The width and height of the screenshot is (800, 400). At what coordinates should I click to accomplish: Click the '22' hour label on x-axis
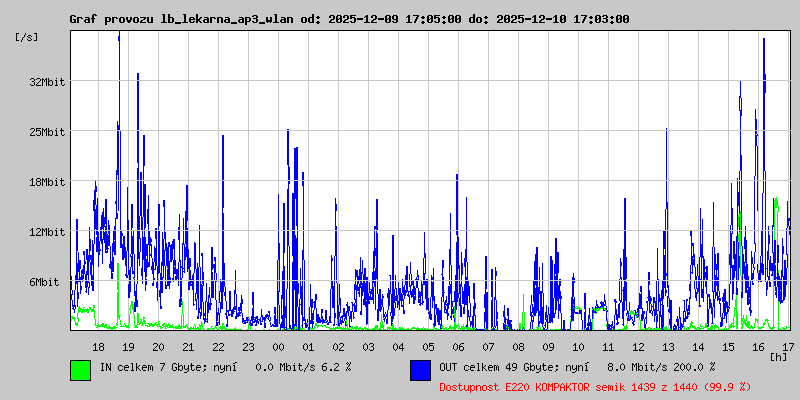(218, 347)
